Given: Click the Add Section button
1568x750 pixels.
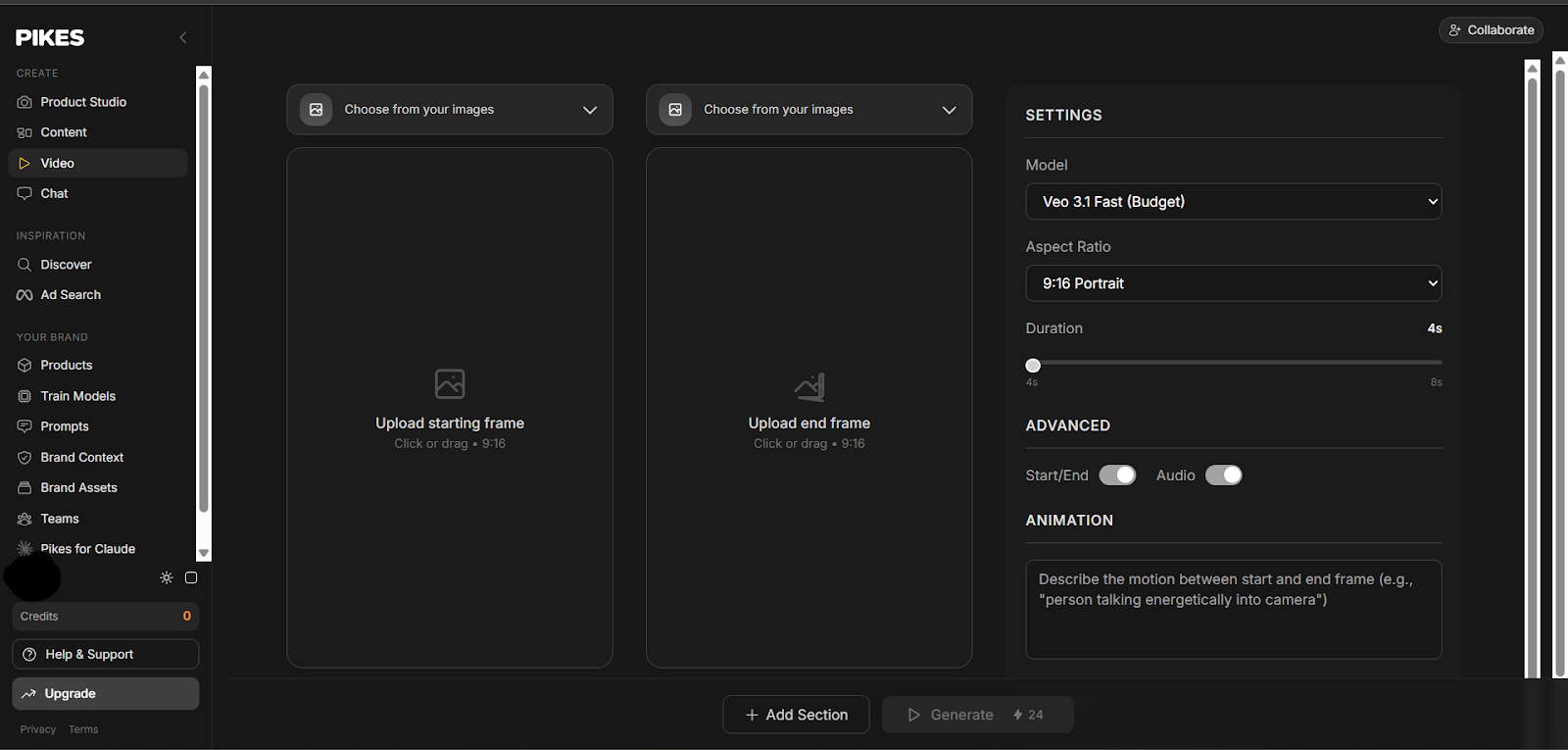Looking at the screenshot, I should pos(796,715).
